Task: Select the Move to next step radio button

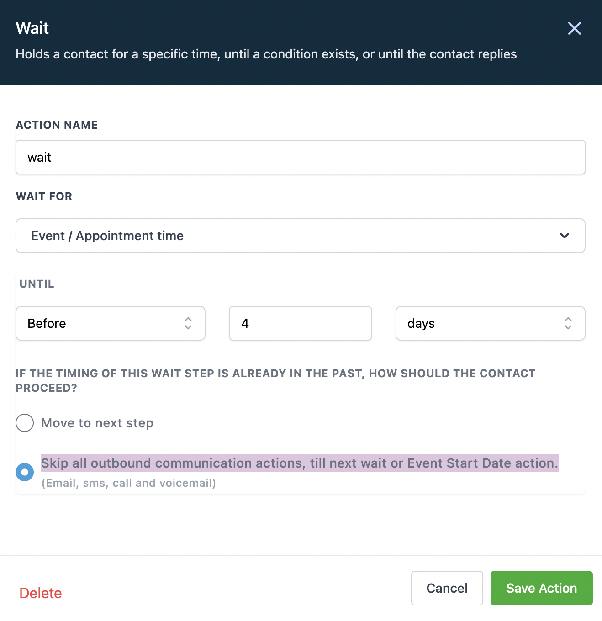Action: tap(25, 423)
